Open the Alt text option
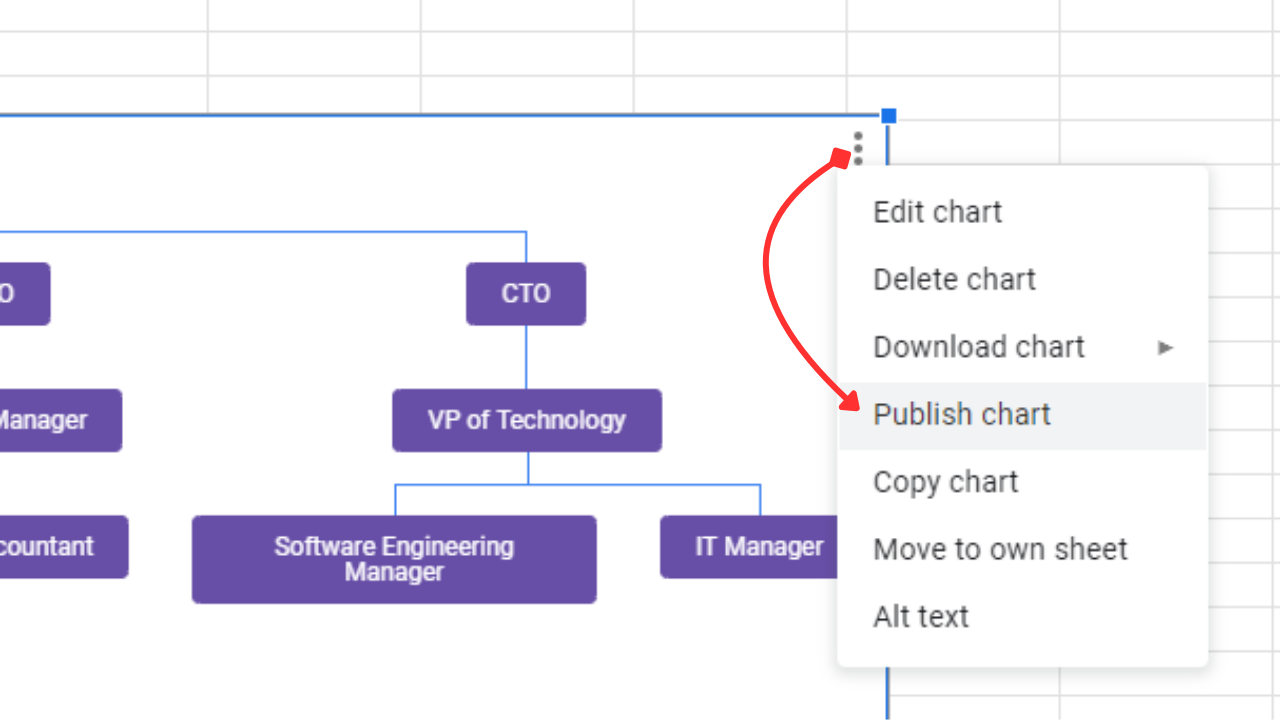This screenshot has width=1280, height=720. [x=920, y=616]
